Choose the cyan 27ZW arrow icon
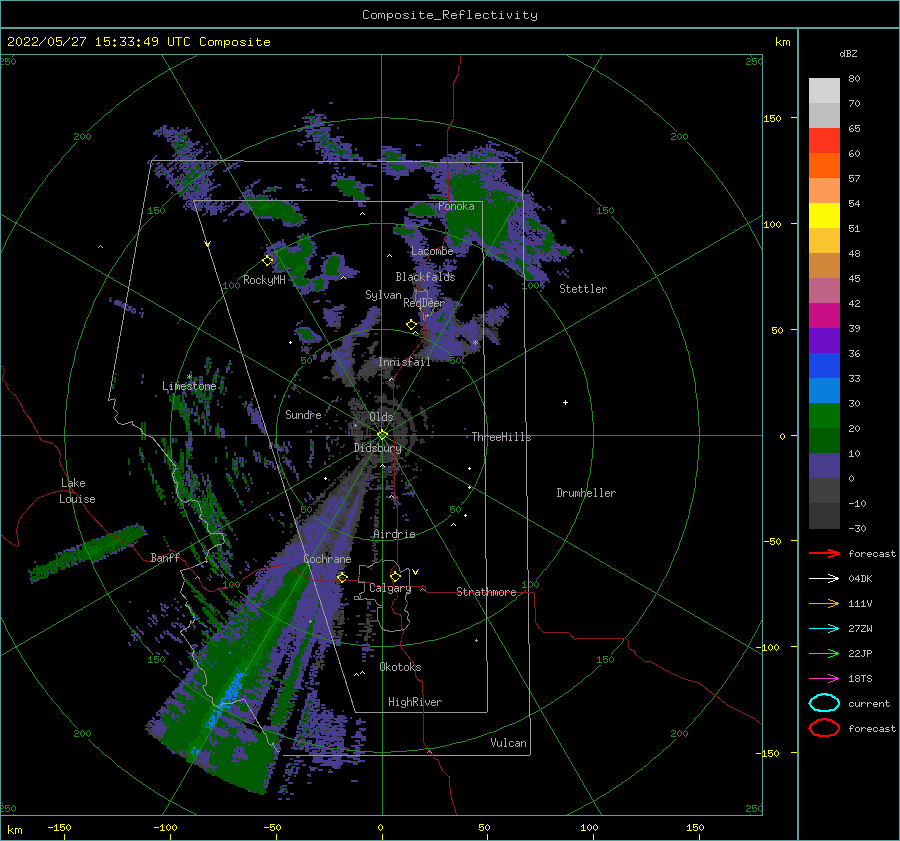Screen dimensions: 900x841 coord(824,629)
